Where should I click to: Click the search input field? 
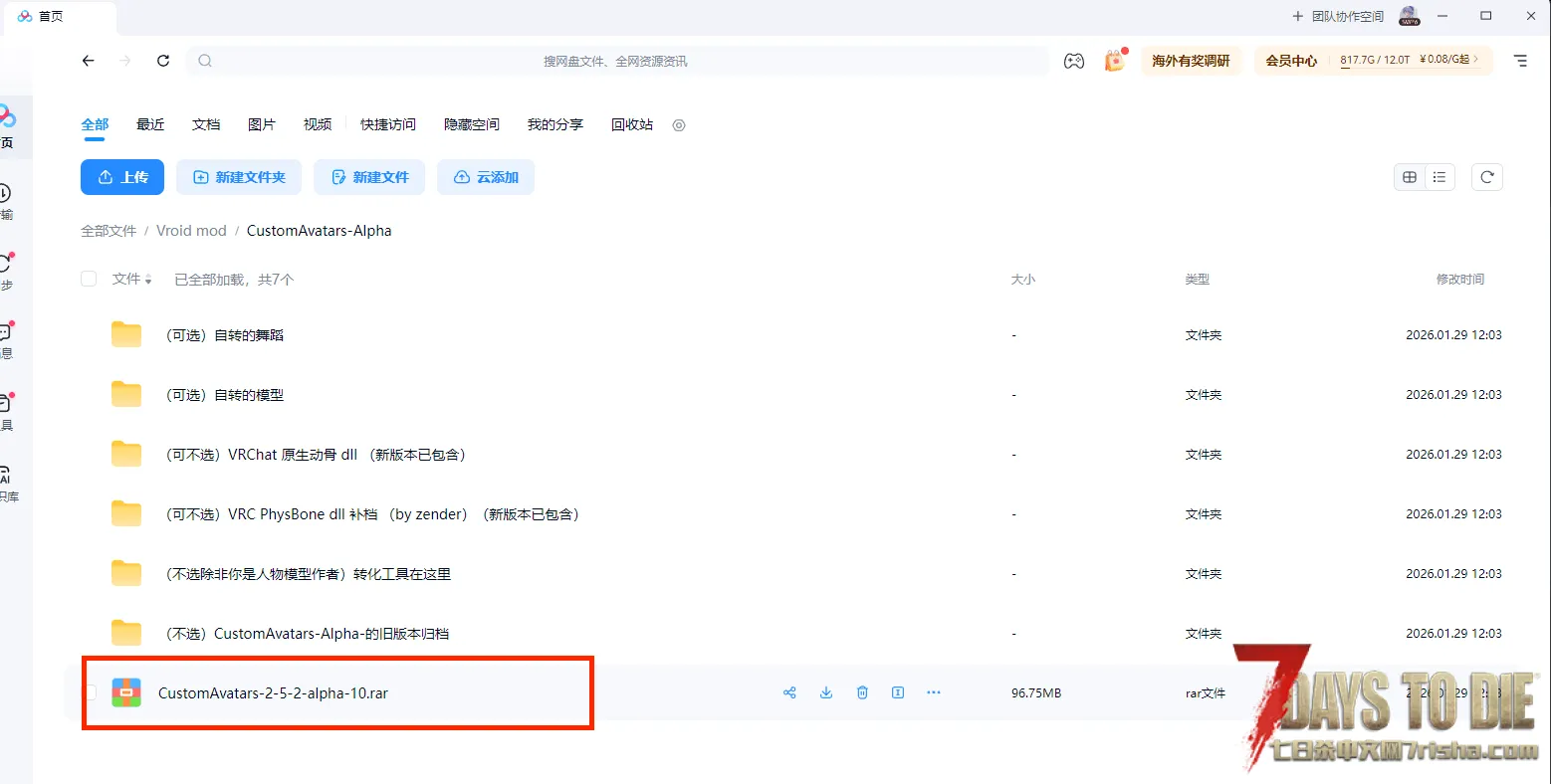(x=615, y=61)
